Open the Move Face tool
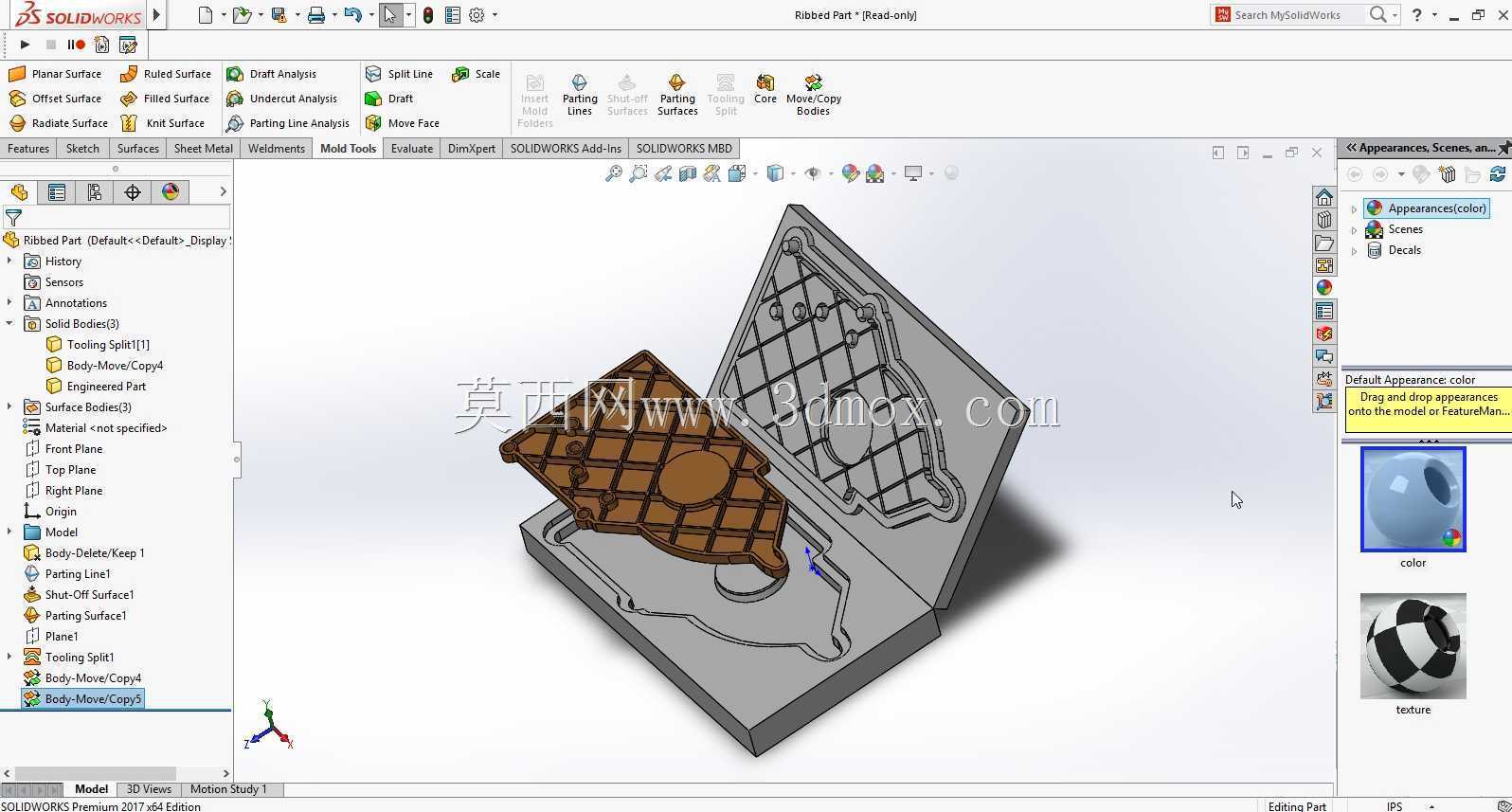This screenshot has width=1512, height=812. (x=403, y=123)
